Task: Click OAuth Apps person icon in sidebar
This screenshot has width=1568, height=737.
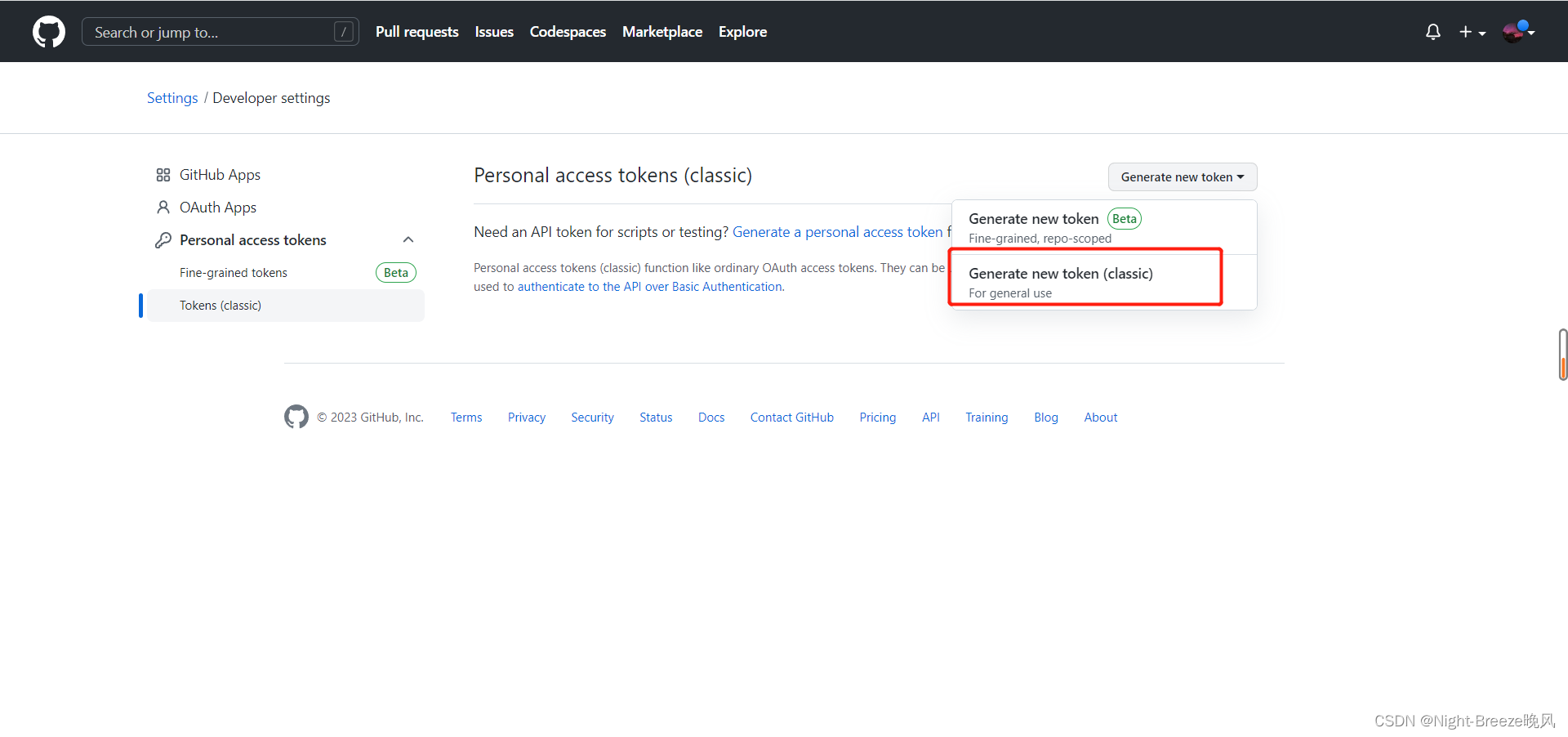Action: [x=163, y=208]
